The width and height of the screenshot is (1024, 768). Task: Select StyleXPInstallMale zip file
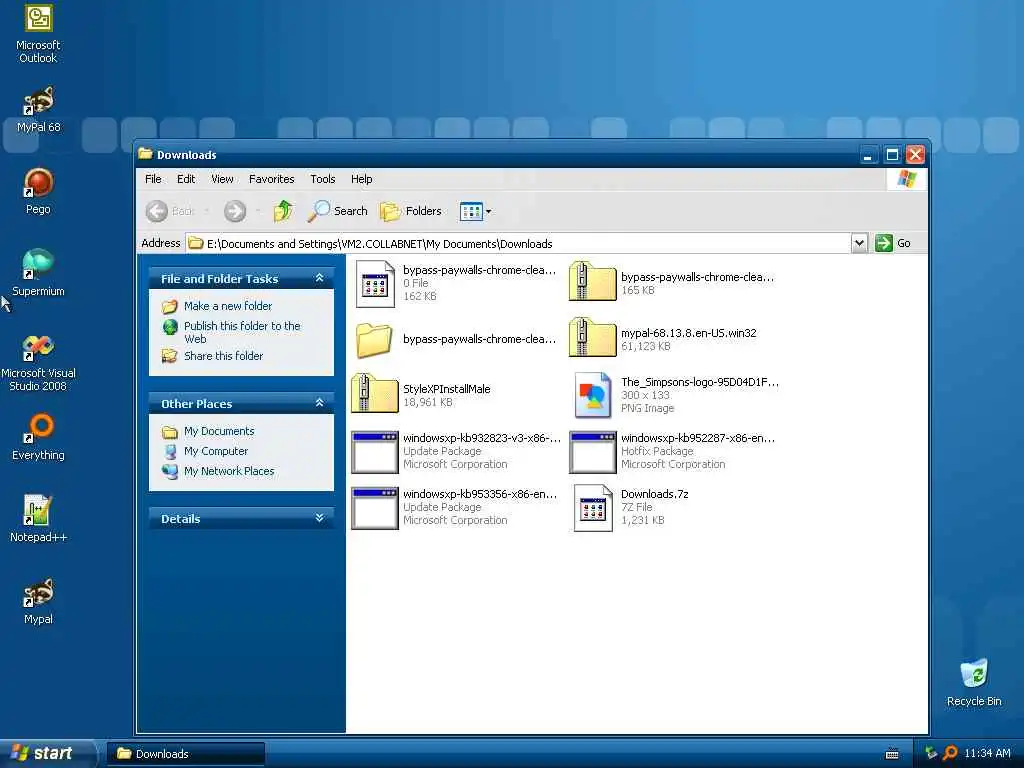375,394
